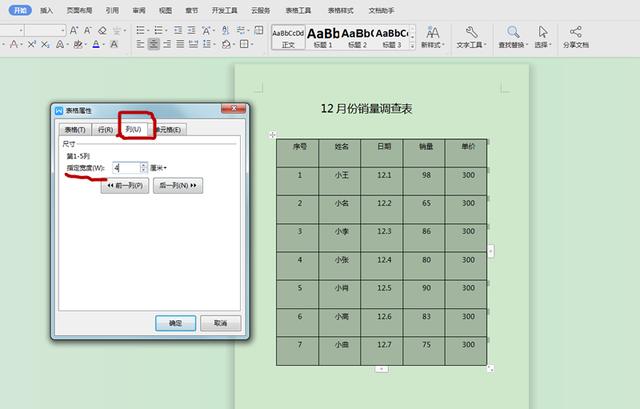This screenshot has width=640, height=409.
Task: Click the text effects outlined A icon
Action: [x=60, y=44]
